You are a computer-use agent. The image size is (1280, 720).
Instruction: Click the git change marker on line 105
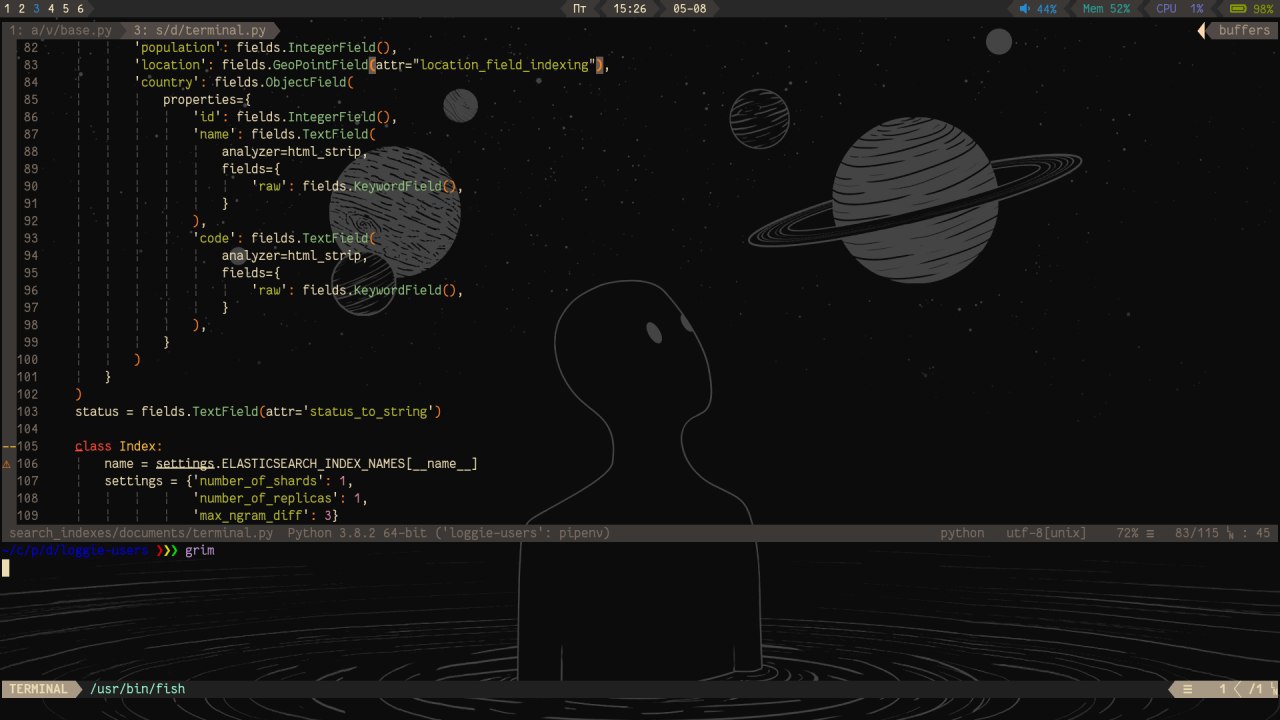pos(7,446)
